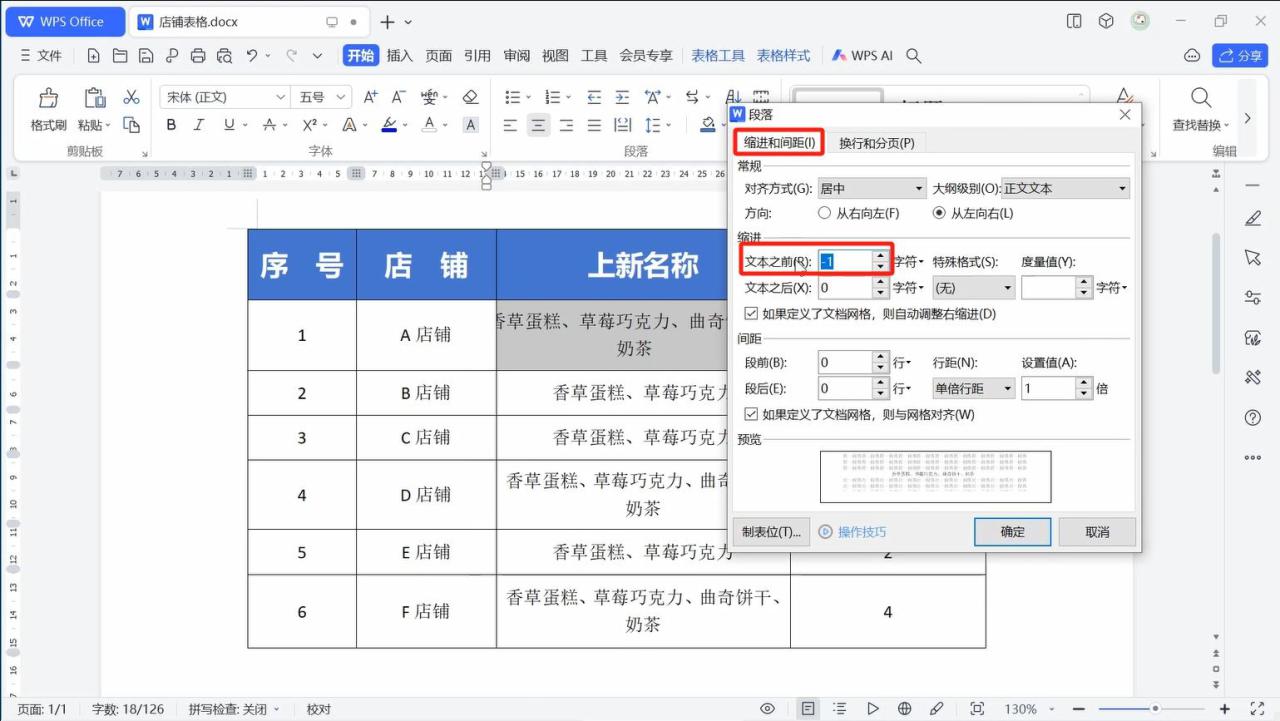Click the Cut scissors icon
This screenshot has width=1280, height=721.
(131, 97)
